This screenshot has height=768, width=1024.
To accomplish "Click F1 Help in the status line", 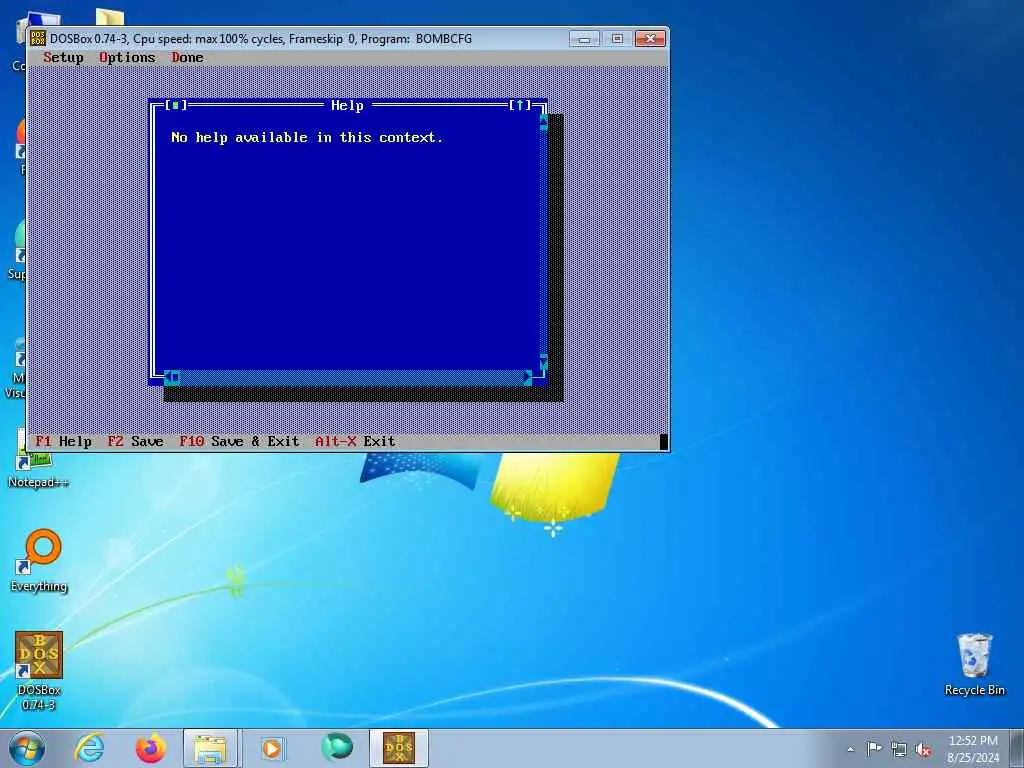I will click(63, 441).
